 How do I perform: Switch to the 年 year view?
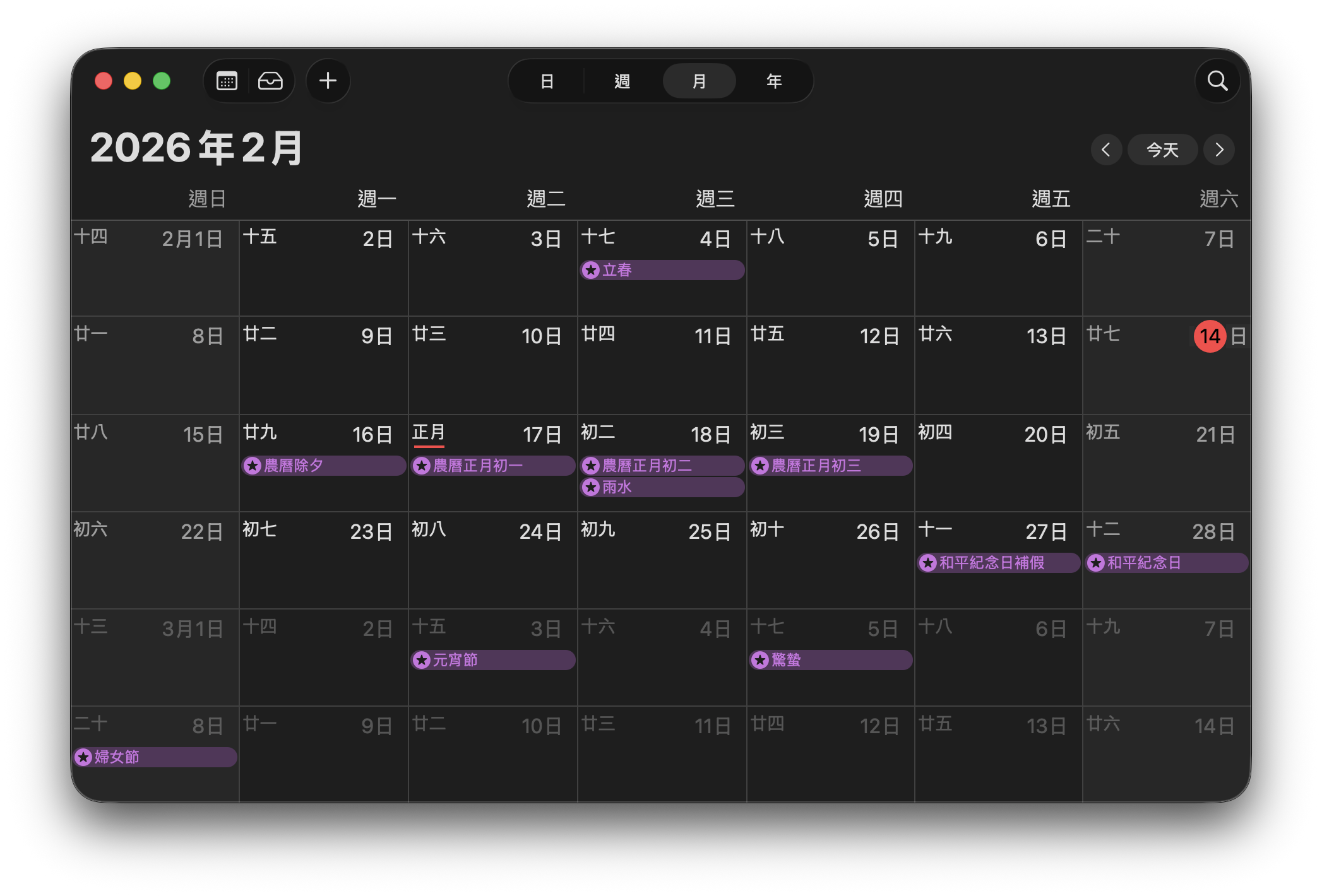point(774,81)
